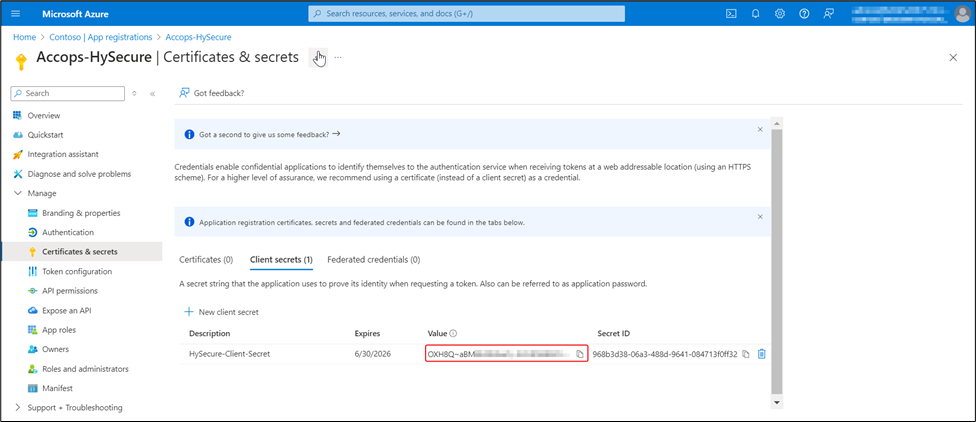Open portal settings gear
The height and width of the screenshot is (422, 976).
coord(779,14)
